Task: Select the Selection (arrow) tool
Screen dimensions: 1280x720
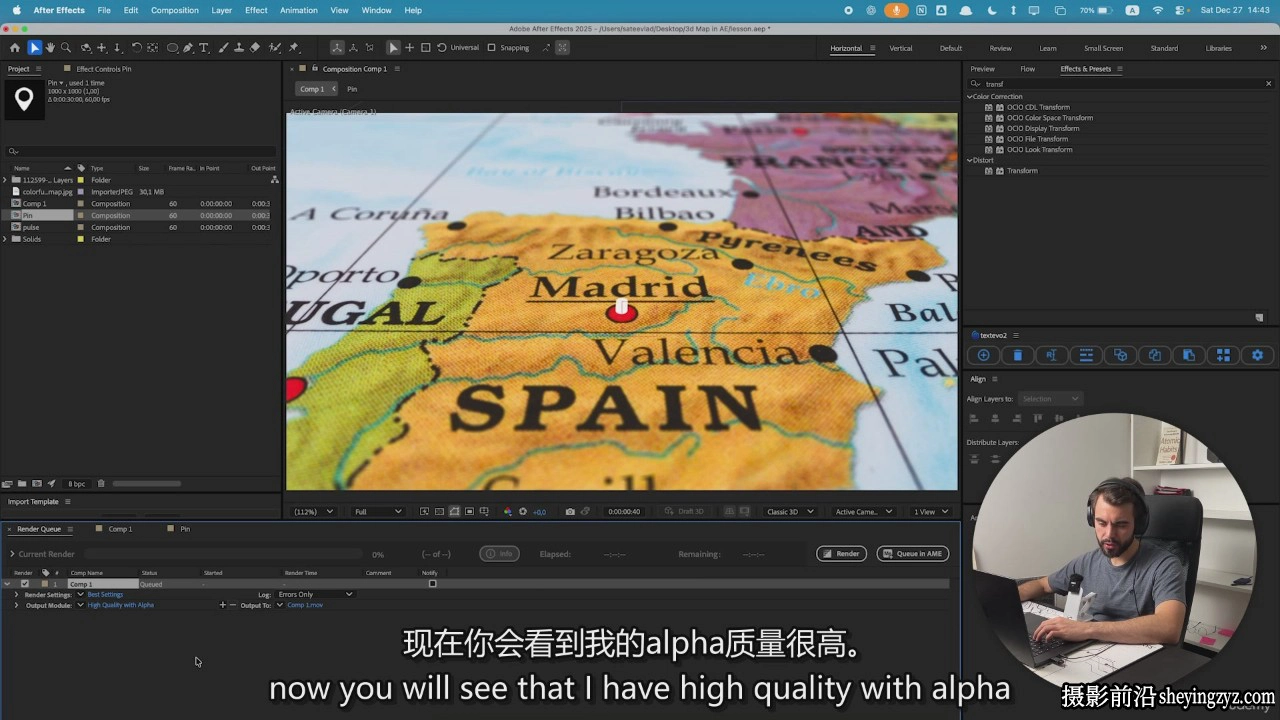Action: [34, 47]
